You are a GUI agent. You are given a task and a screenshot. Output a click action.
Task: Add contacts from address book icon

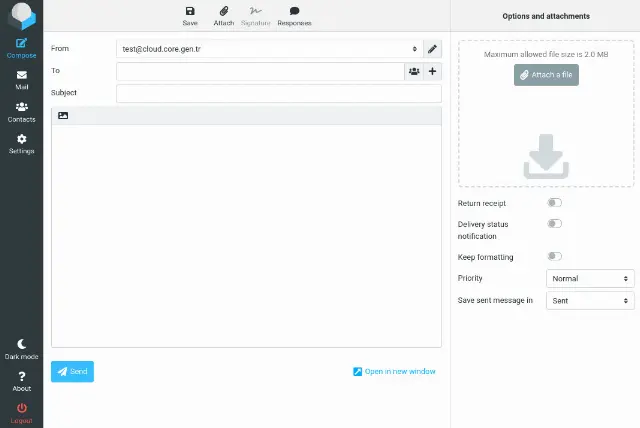414,71
